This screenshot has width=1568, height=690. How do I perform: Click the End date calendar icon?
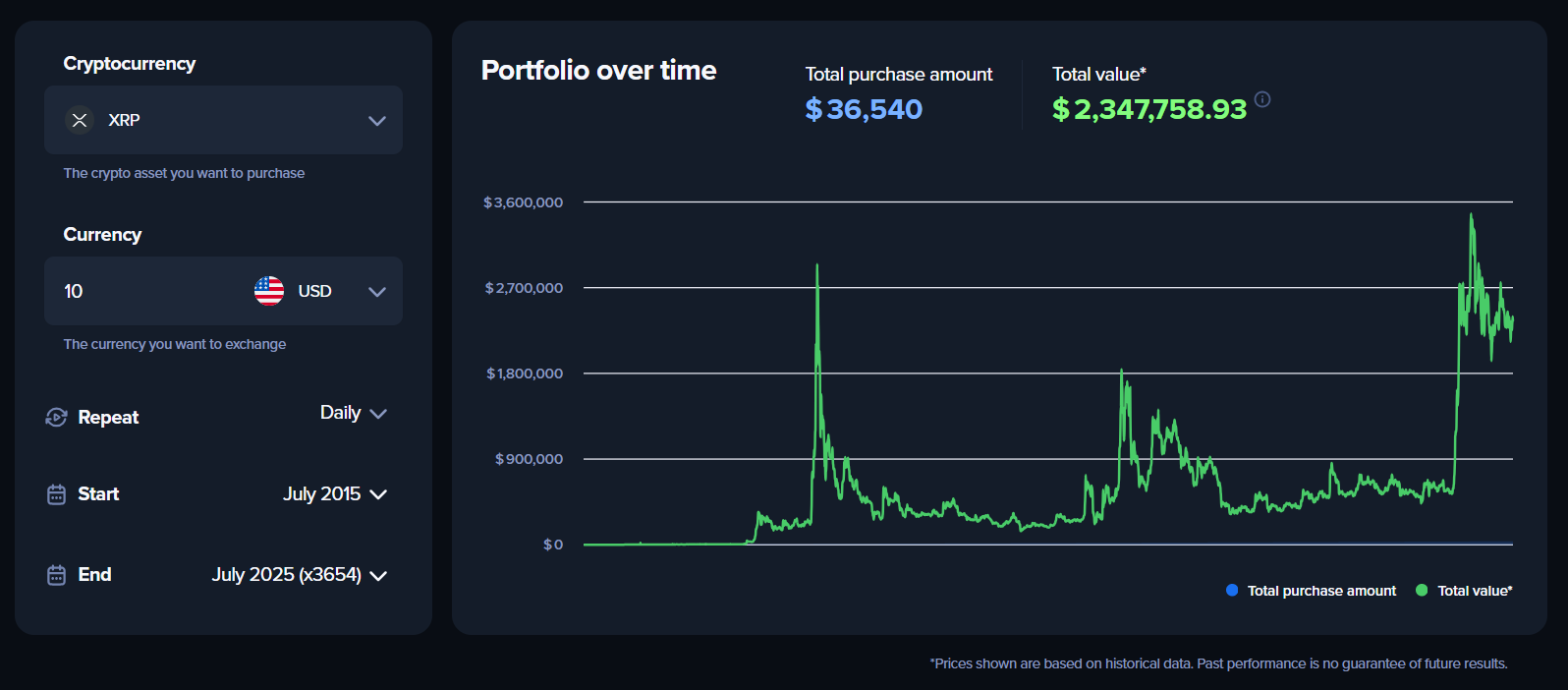coord(55,575)
